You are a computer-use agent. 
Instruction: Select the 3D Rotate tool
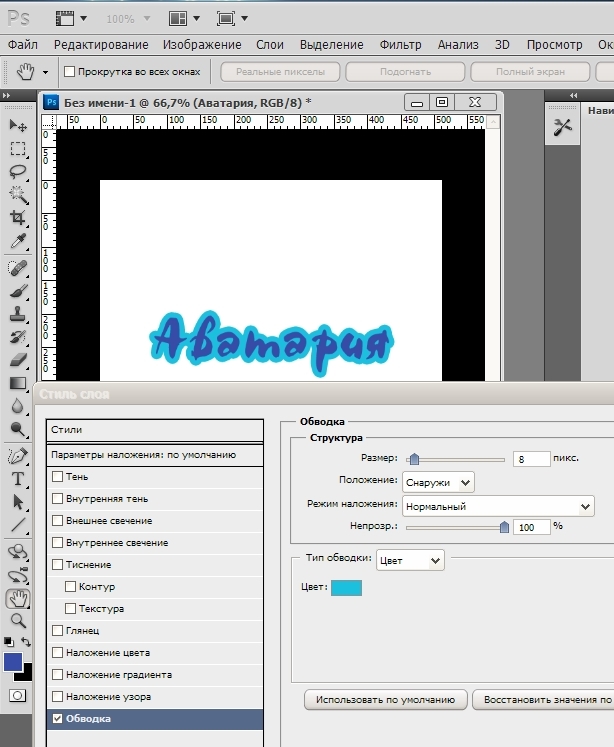[x=18, y=552]
